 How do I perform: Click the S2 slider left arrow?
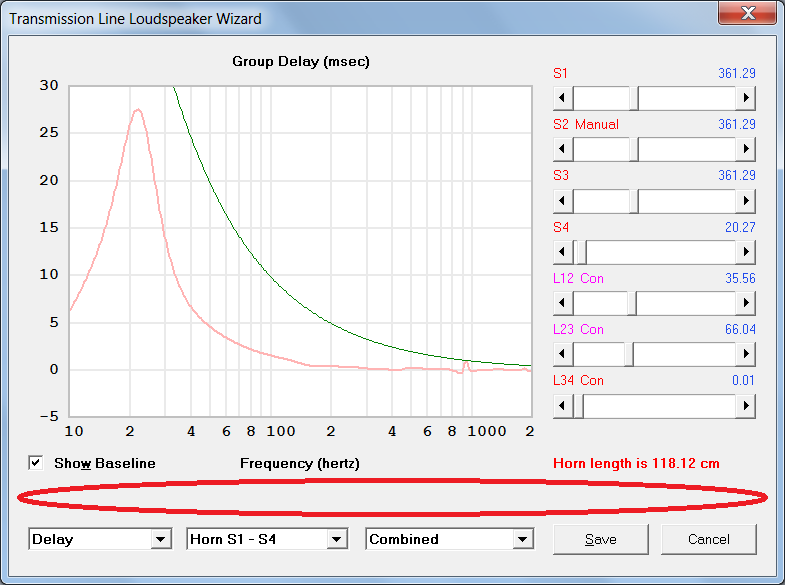pyautogui.click(x=563, y=149)
